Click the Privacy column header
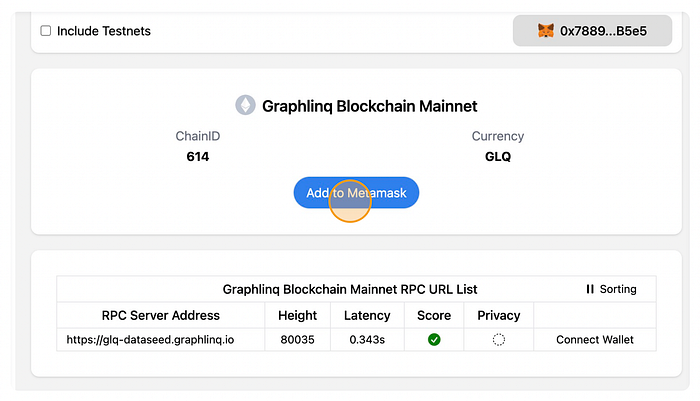This screenshot has height=401, width=700. click(x=499, y=315)
